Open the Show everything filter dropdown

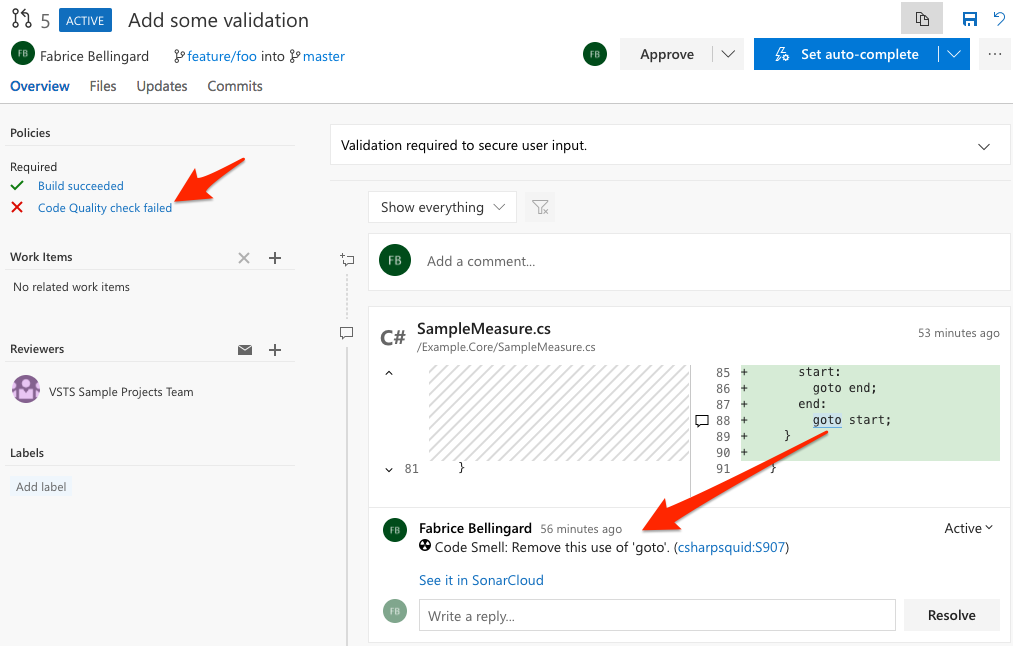point(442,207)
